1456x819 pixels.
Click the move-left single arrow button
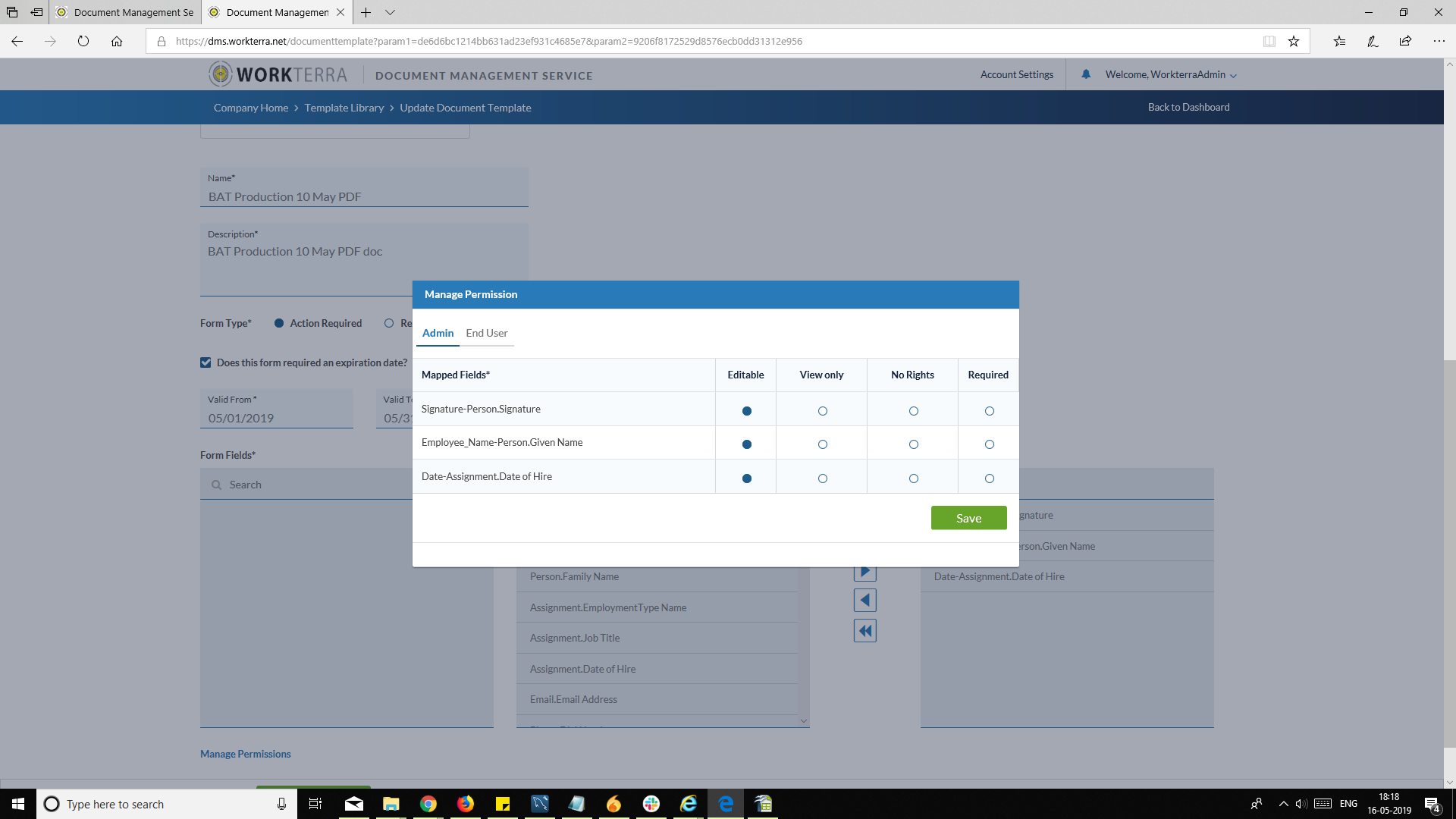click(x=864, y=601)
